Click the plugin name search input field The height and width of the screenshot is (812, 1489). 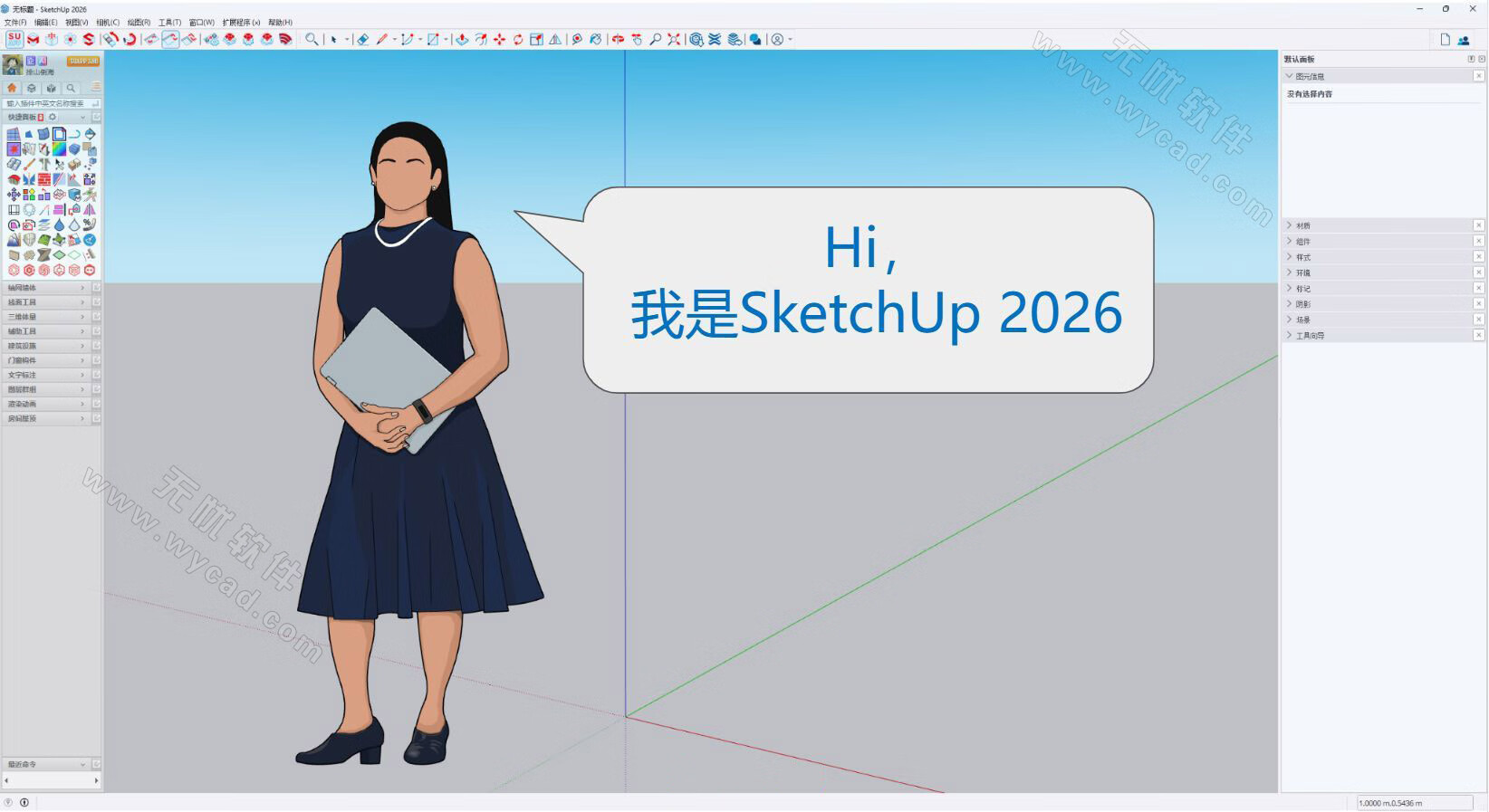click(45, 103)
